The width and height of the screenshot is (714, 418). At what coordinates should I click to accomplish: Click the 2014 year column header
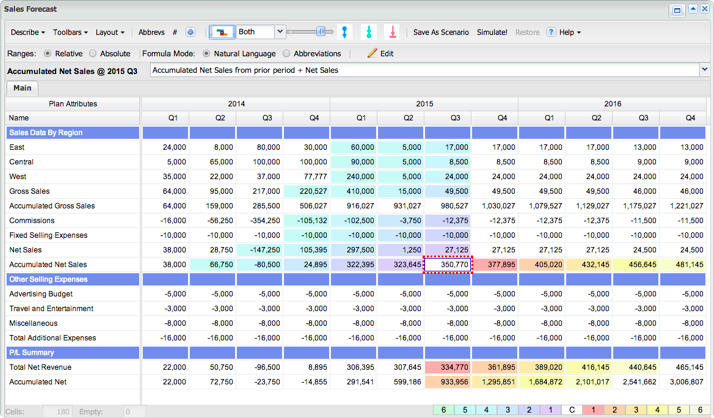(236, 104)
